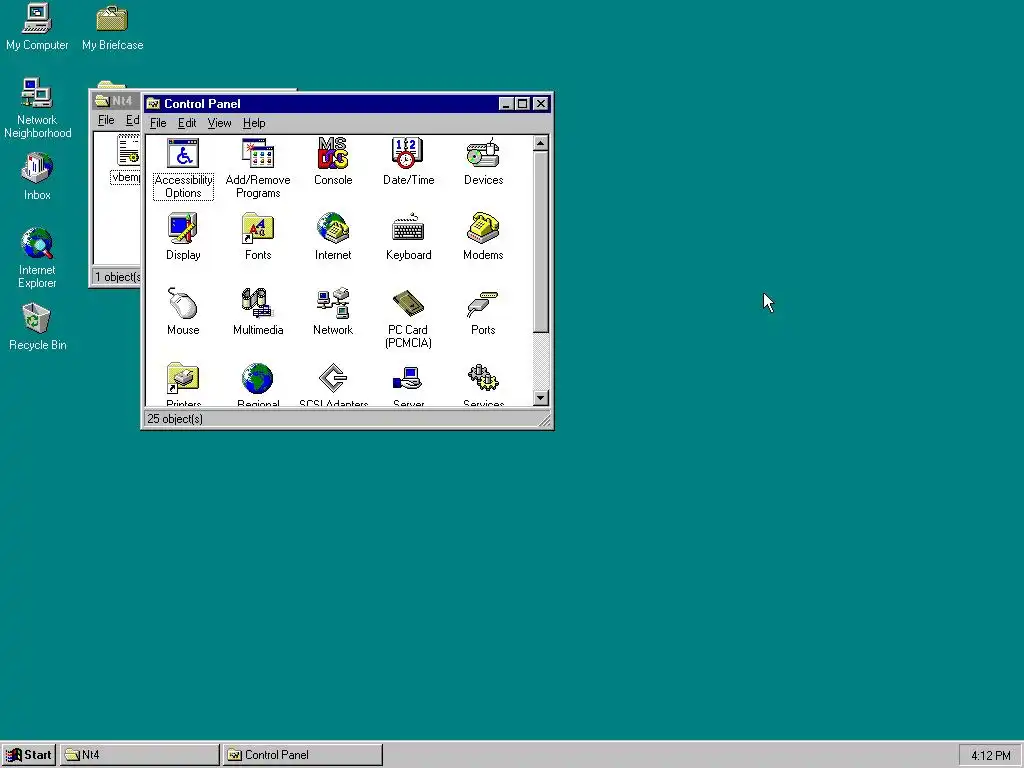Screen dimensions: 1024x768
Task: Click the Control Panel title bar system icon
Action: (x=153, y=104)
